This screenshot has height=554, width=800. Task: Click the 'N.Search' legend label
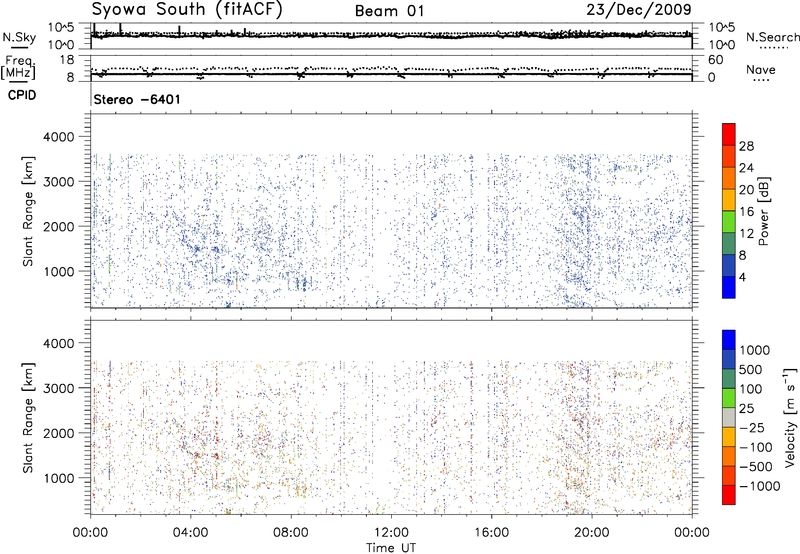773,37
